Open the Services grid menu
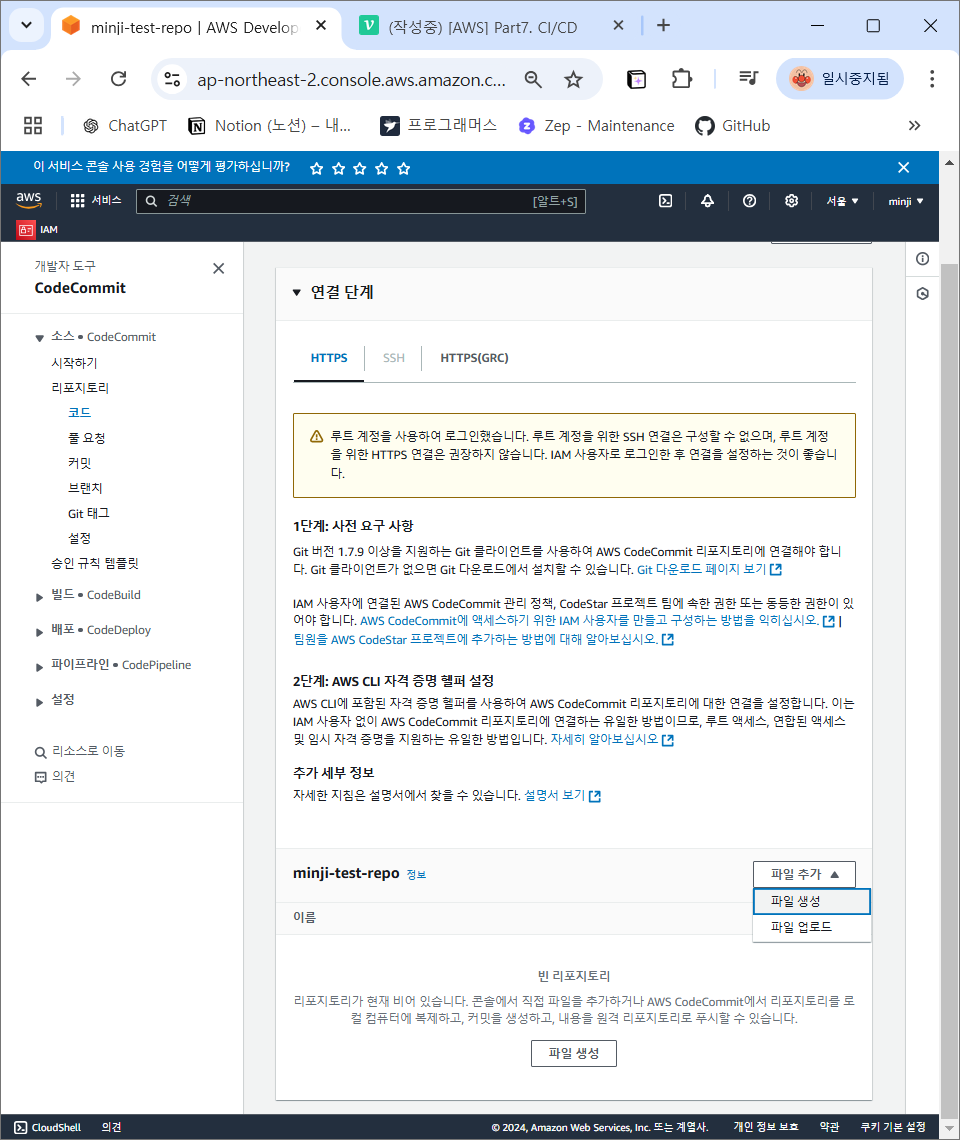The image size is (960, 1140). [96, 201]
